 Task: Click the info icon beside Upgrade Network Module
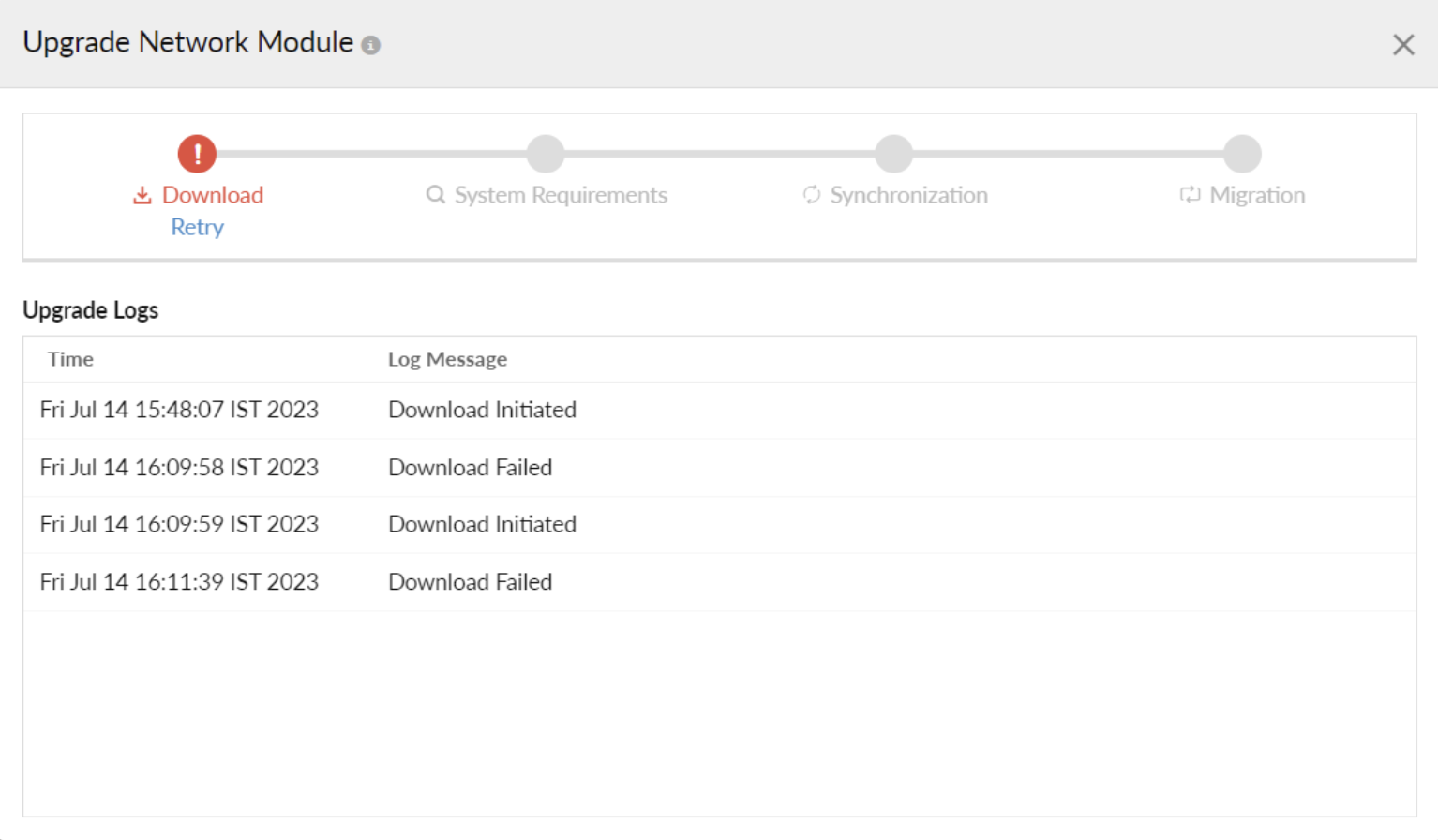(371, 45)
